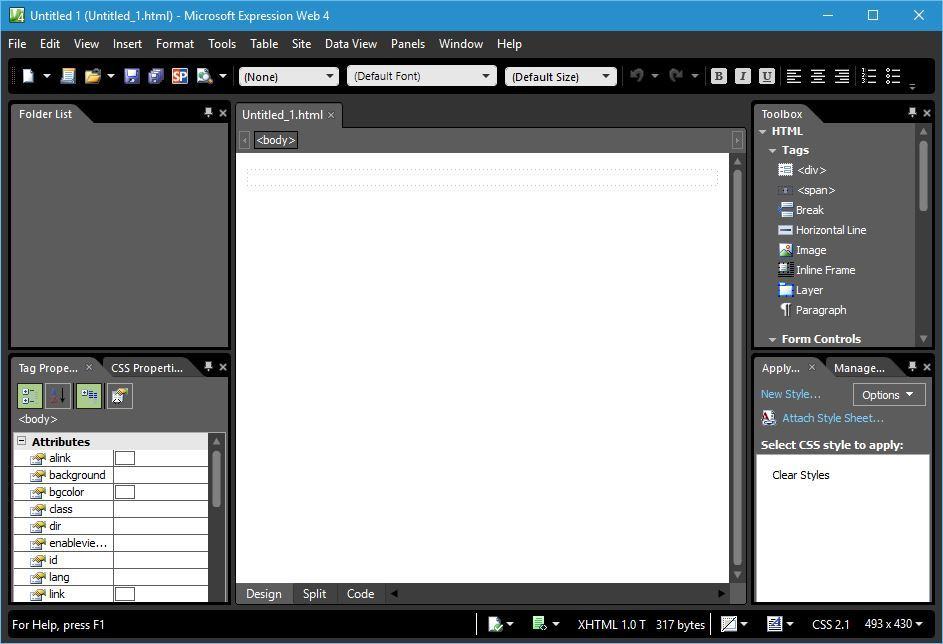943x644 pixels.
Task: Collapse the Form Controls group
Action: pos(773,340)
